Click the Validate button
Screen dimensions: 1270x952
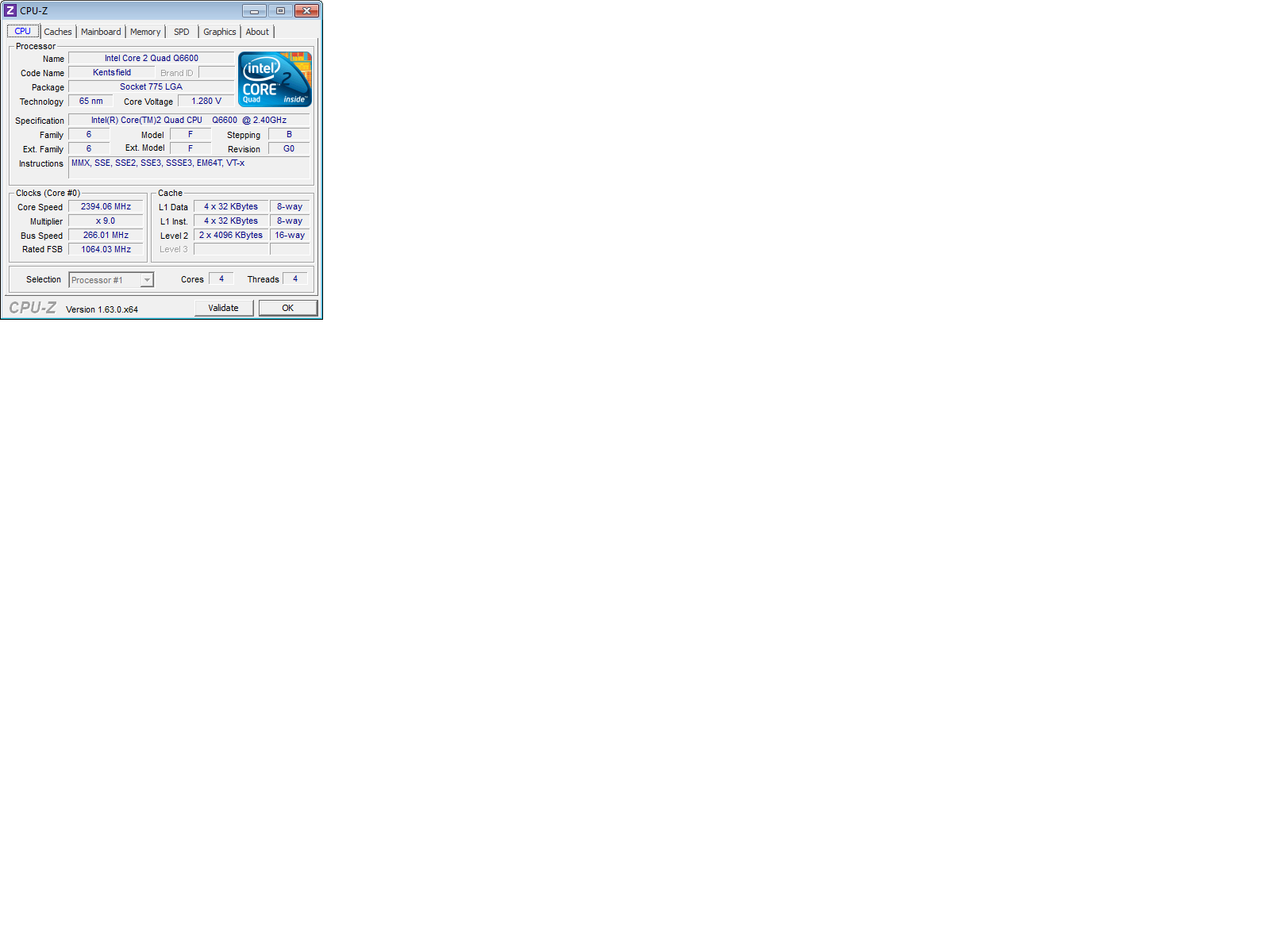point(224,308)
